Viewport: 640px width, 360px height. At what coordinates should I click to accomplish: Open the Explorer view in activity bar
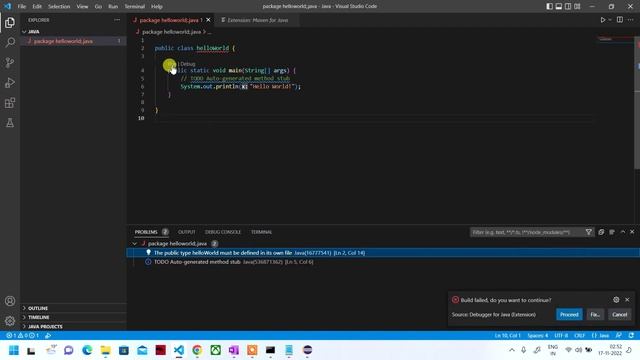[x=10, y=22]
